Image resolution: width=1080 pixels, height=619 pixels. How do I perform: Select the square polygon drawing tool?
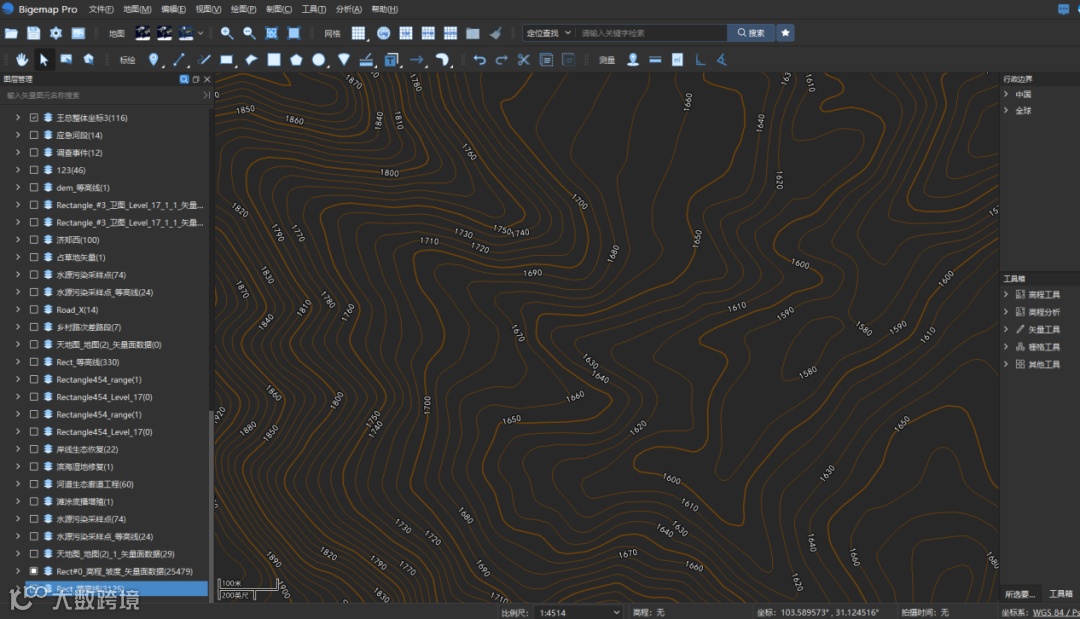click(x=274, y=60)
